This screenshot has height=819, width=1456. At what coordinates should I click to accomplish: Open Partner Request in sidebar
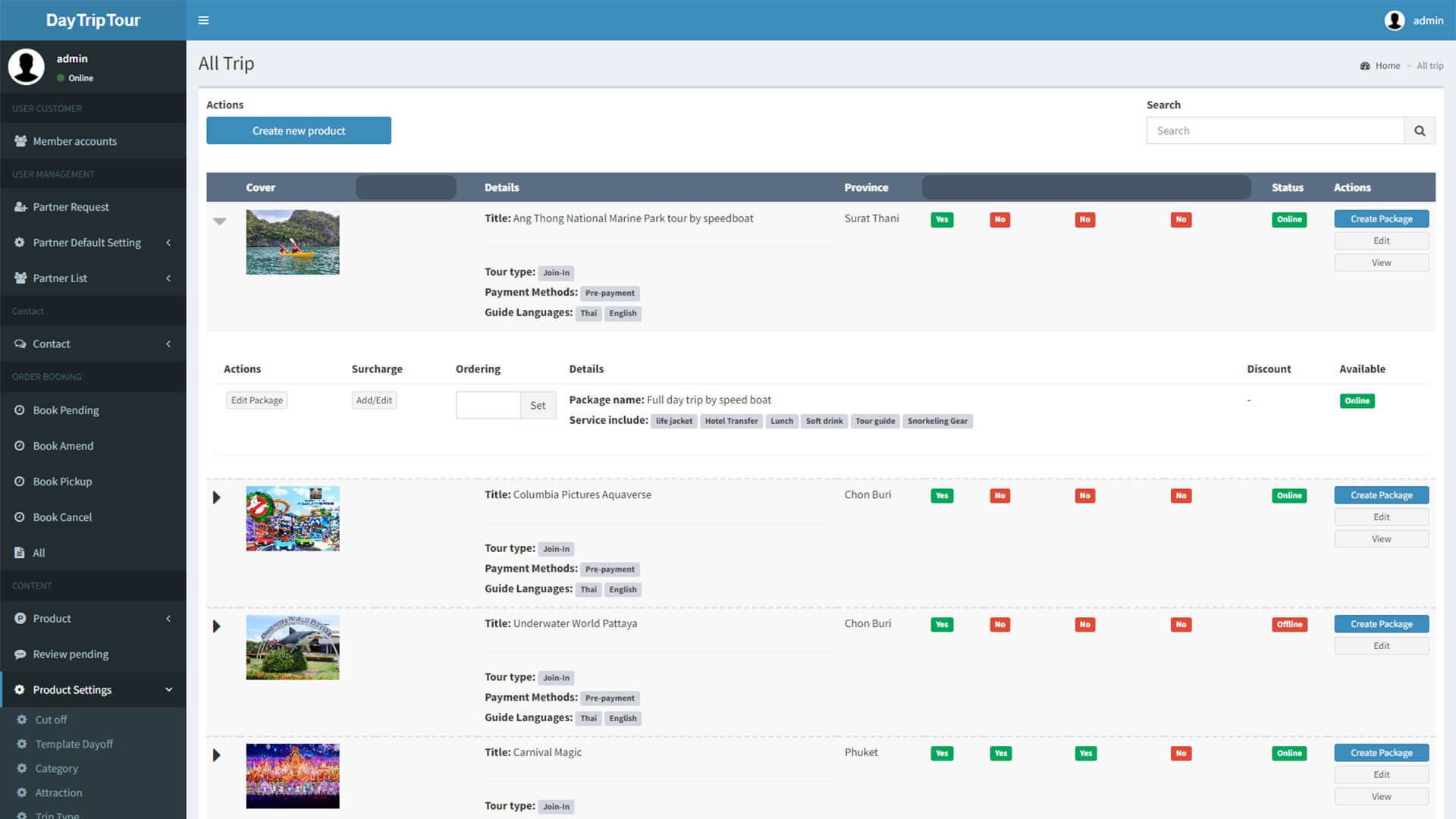[71, 207]
